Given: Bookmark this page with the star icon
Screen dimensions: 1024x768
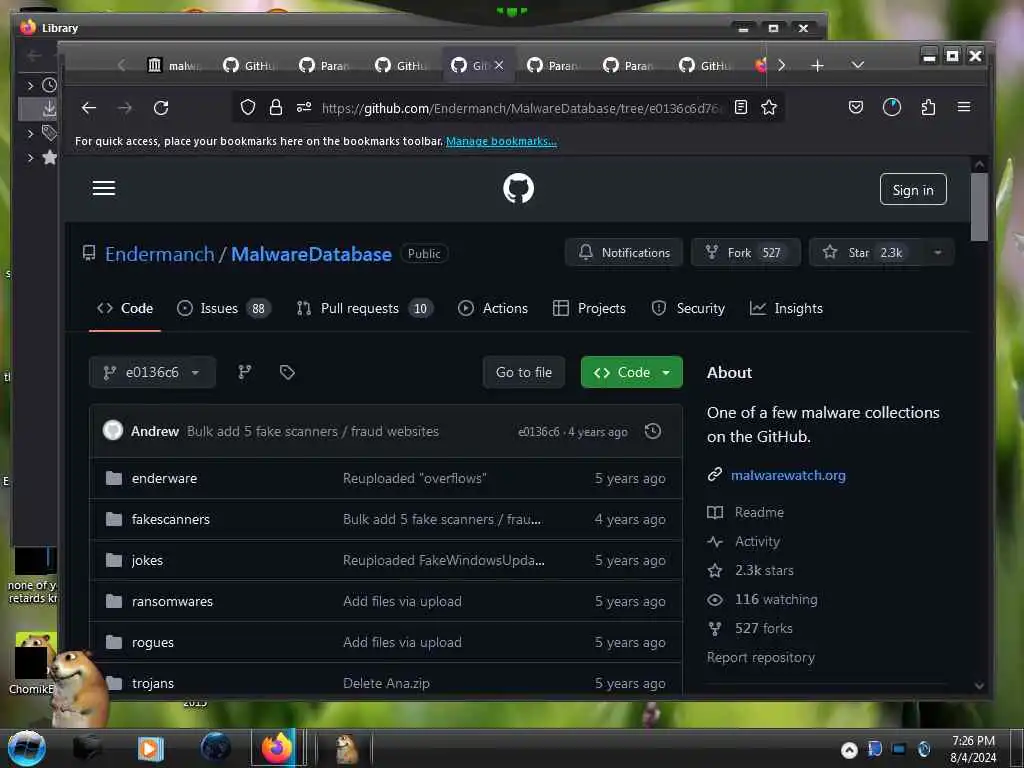Looking at the screenshot, I should pos(769,107).
